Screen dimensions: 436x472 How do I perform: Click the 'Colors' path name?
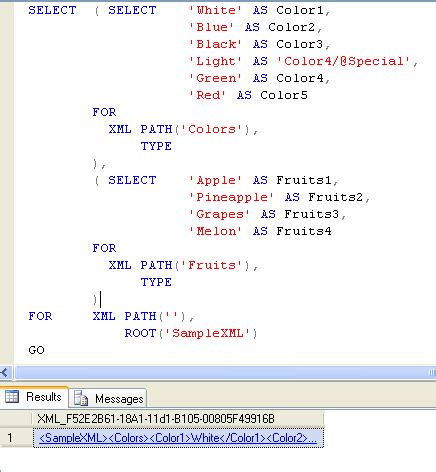[212, 129]
